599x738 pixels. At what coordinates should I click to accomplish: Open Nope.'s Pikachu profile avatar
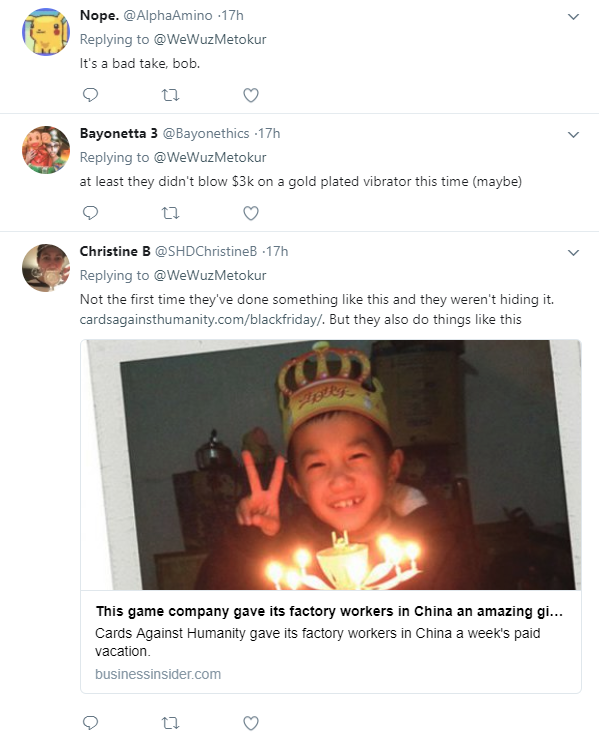pos(46,32)
